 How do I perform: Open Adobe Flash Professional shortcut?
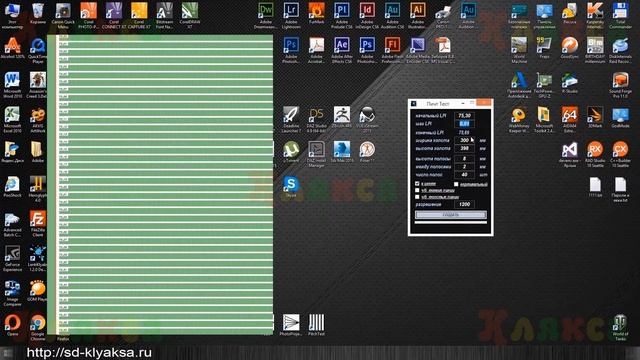tap(392, 50)
